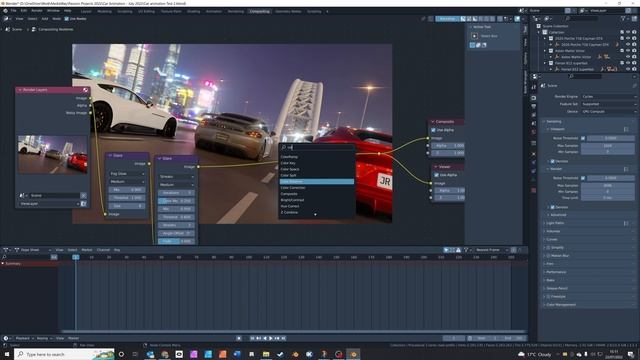Switch to the Geometry Nodes workspace tab
This screenshot has height=360, width=640.
[x=288, y=11]
